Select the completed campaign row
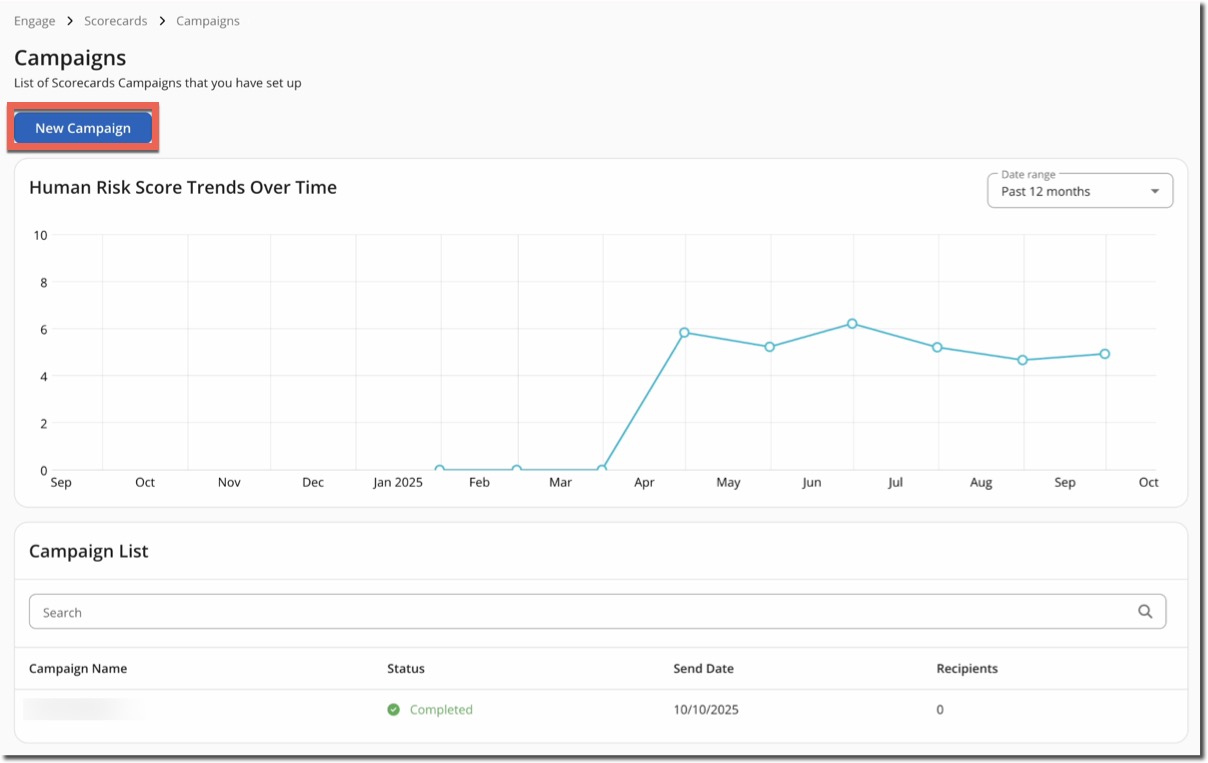 (600, 709)
